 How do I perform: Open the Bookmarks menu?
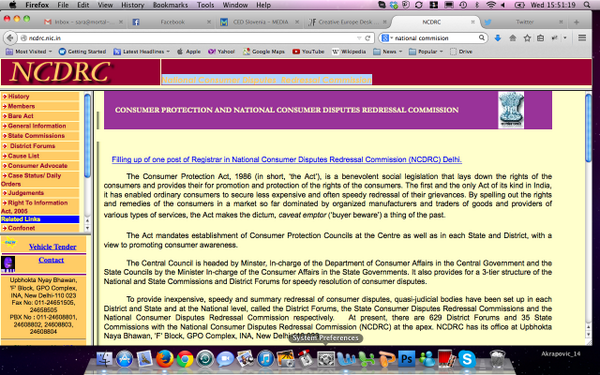170,5
